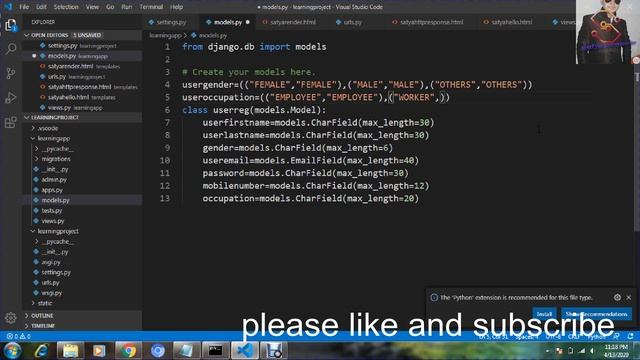Viewport: 640px width, 360px height.
Task: Open the Go menu
Action: point(110,7)
